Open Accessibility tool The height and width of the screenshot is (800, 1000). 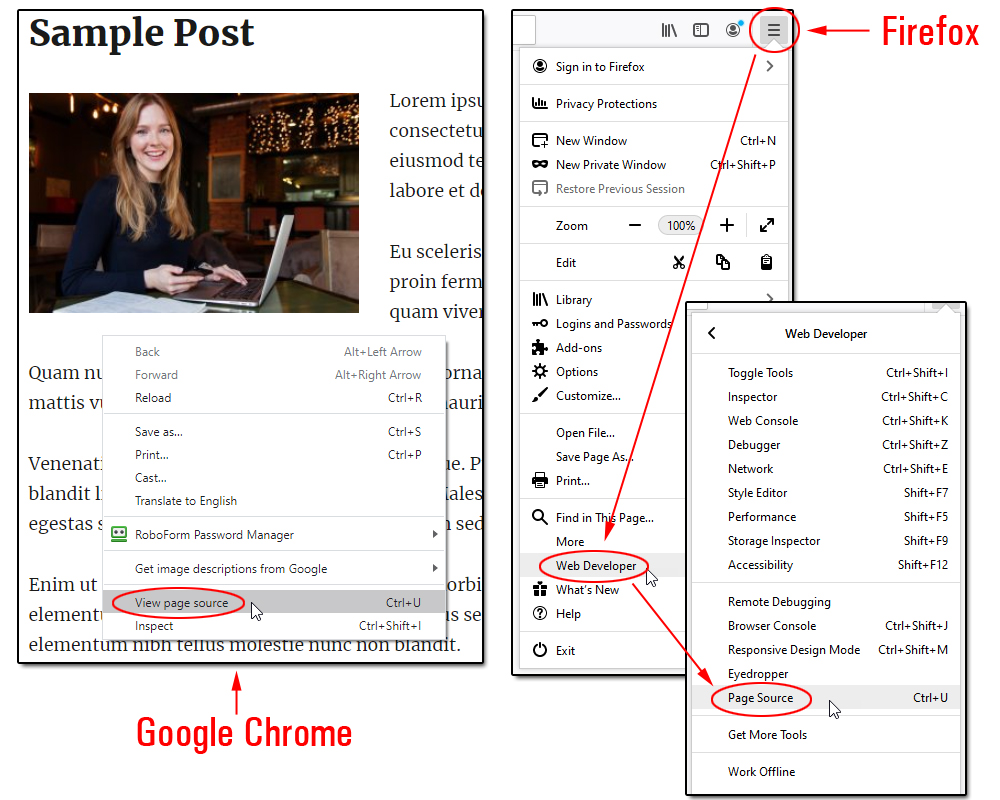point(826,565)
